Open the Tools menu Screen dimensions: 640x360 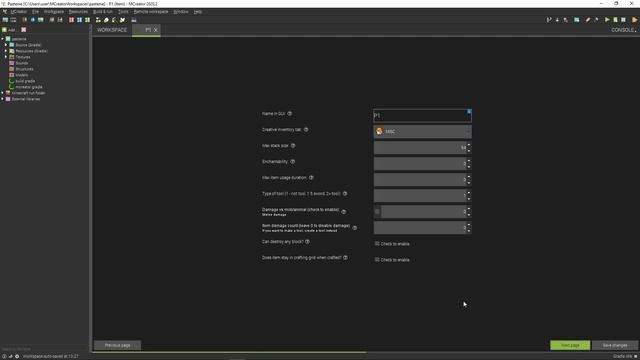tap(123, 12)
